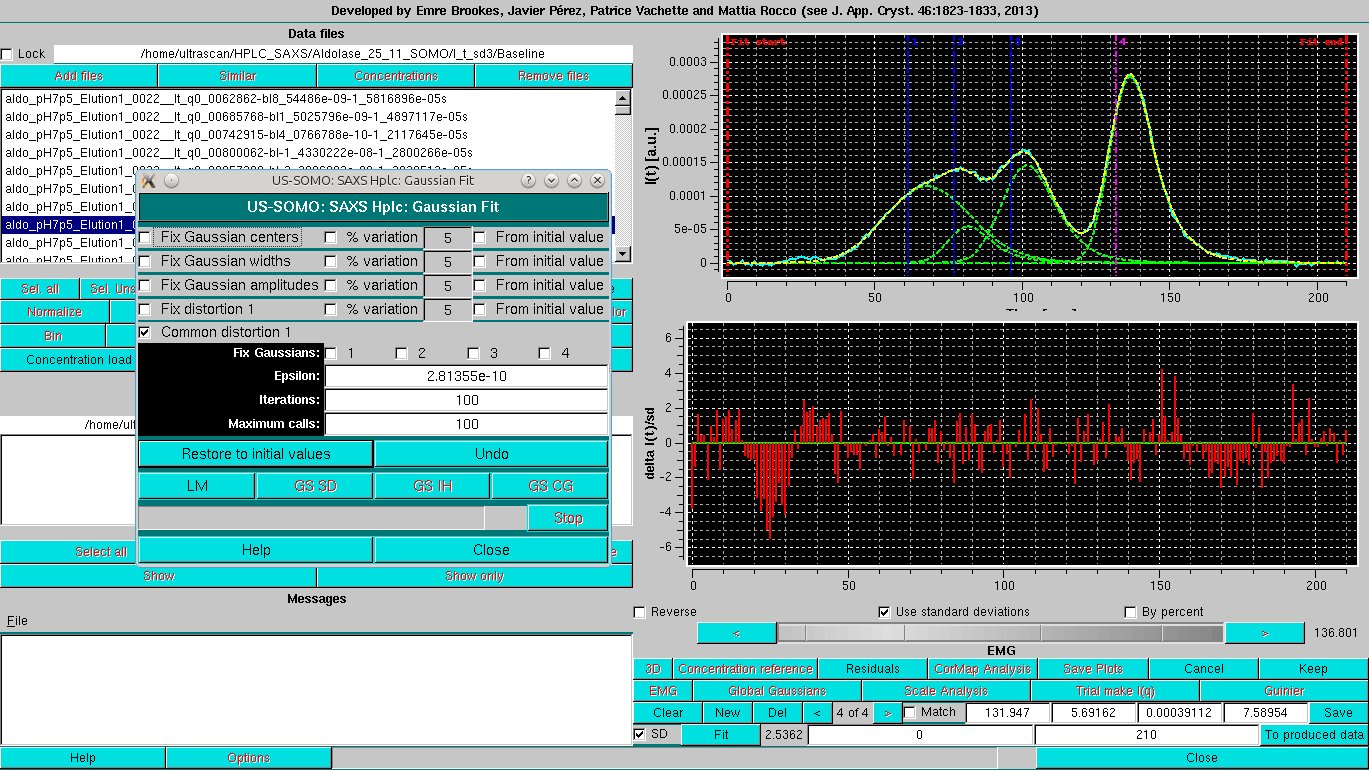Click the right arrow beside '4 of 4'
1369x770 pixels.
click(x=888, y=712)
